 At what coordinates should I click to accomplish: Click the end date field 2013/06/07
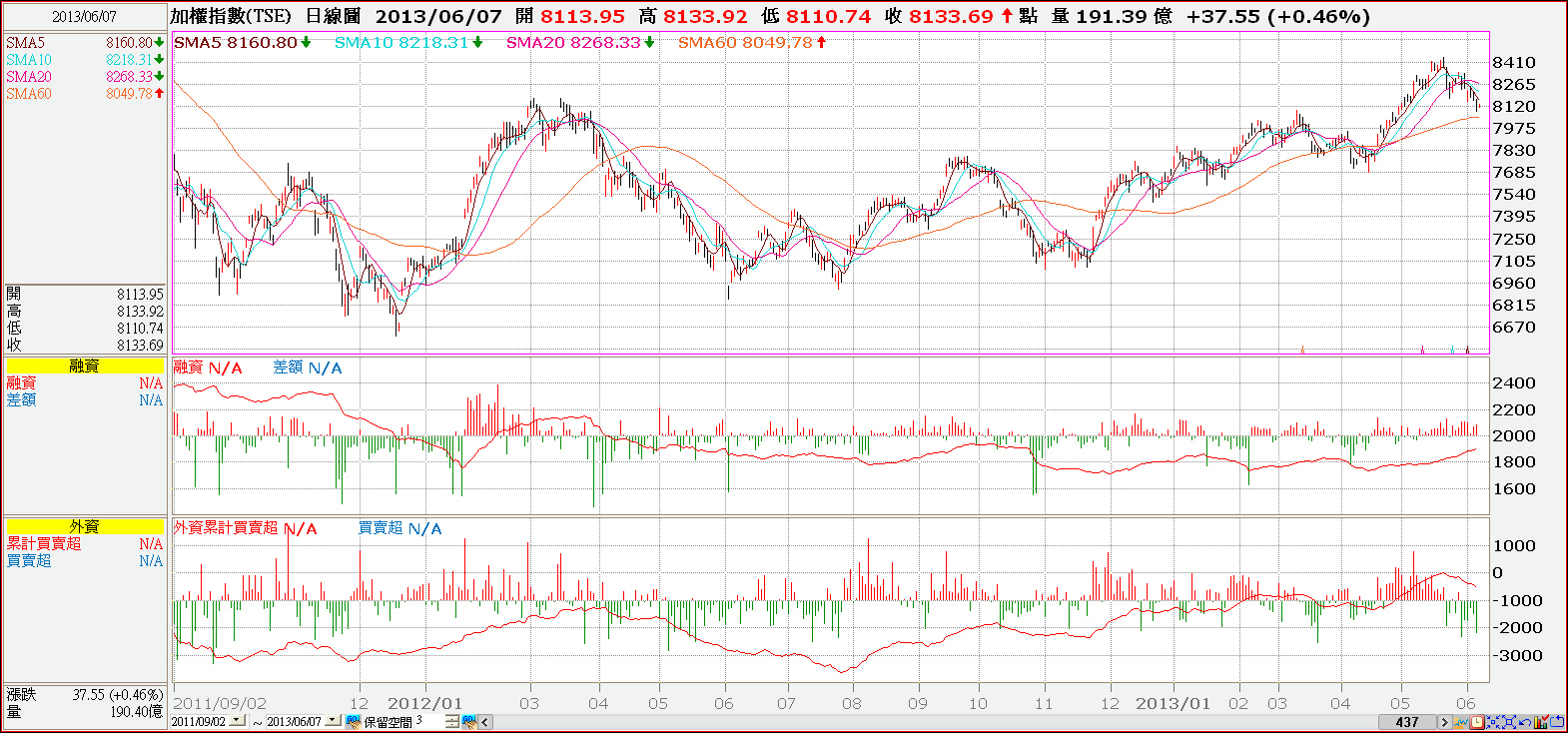point(295,721)
